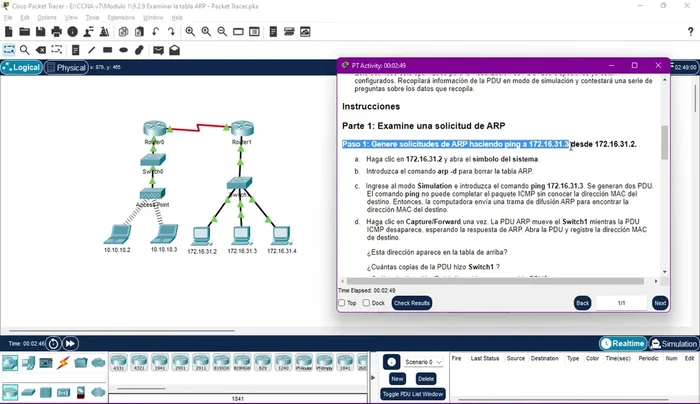Click the Router1 device in the workspace
This screenshot has height=404, width=700.
(x=242, y=129)
